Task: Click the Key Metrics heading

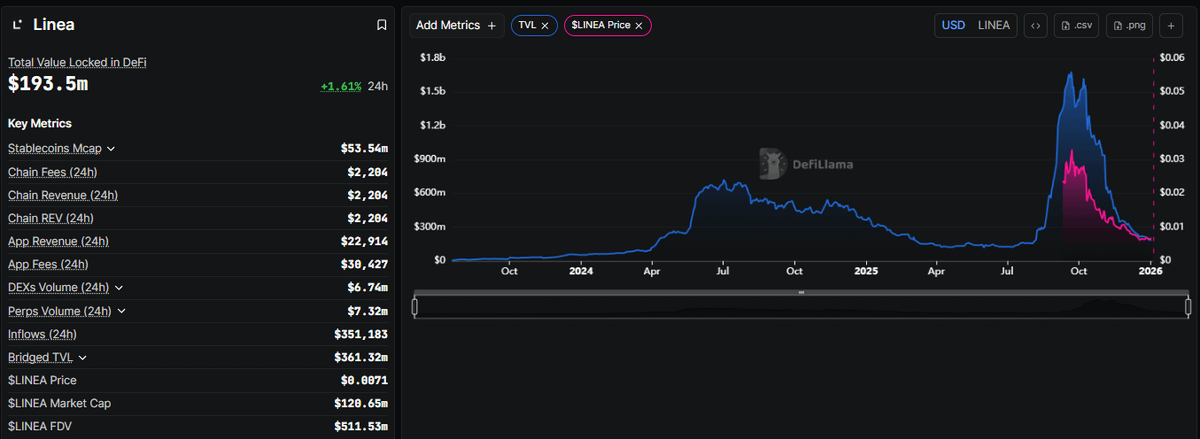Action: pyautogui.click(x=40, y=123)
